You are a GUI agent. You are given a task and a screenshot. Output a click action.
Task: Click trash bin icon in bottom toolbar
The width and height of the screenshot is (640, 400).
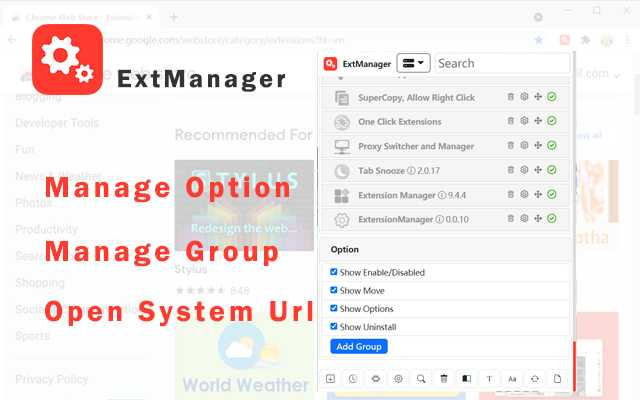tap(444, 379)
